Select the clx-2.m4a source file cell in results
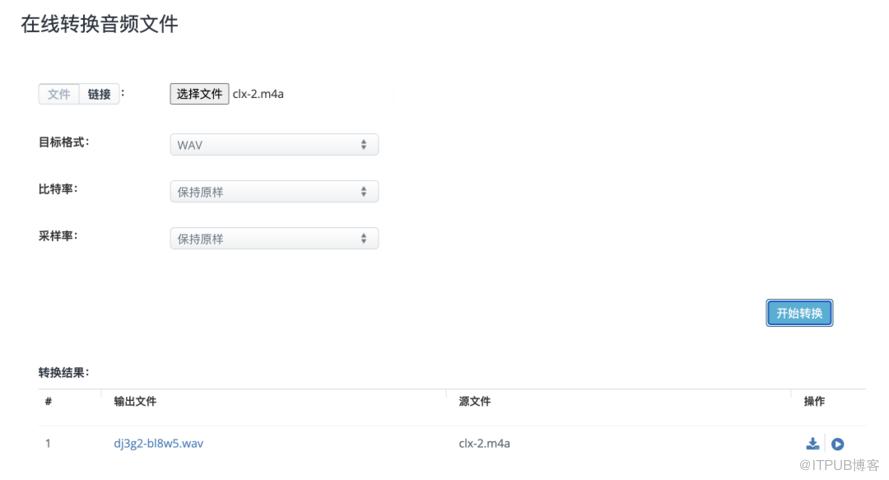Image resolution: width=889 pixels, height=480 pixels. coord(484,443)
